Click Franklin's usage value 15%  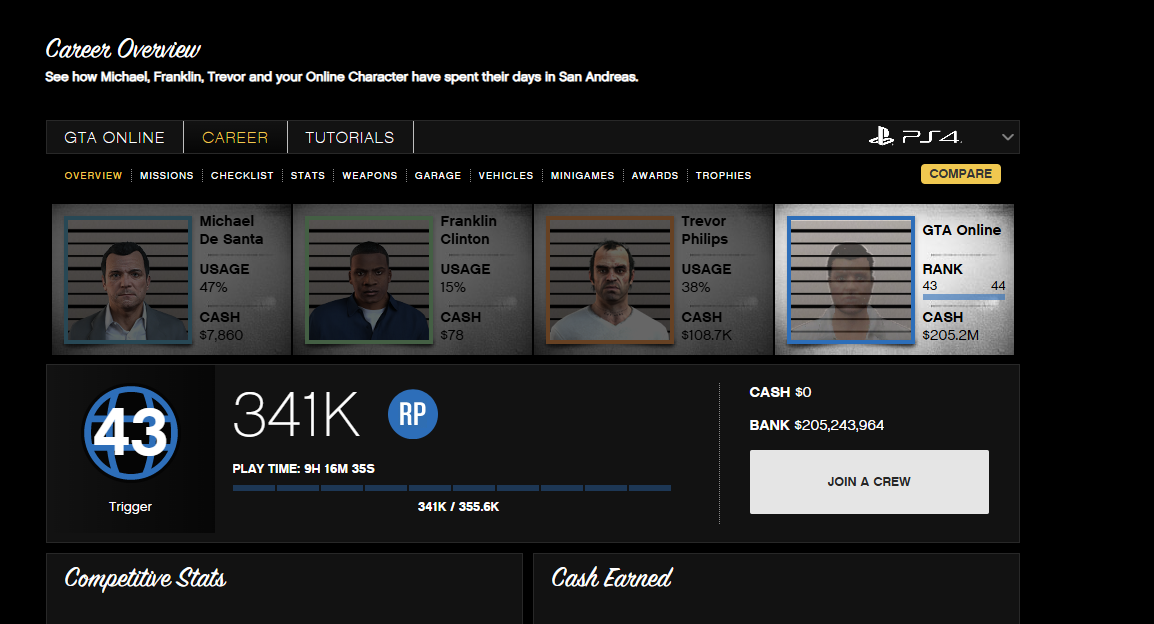453,287
